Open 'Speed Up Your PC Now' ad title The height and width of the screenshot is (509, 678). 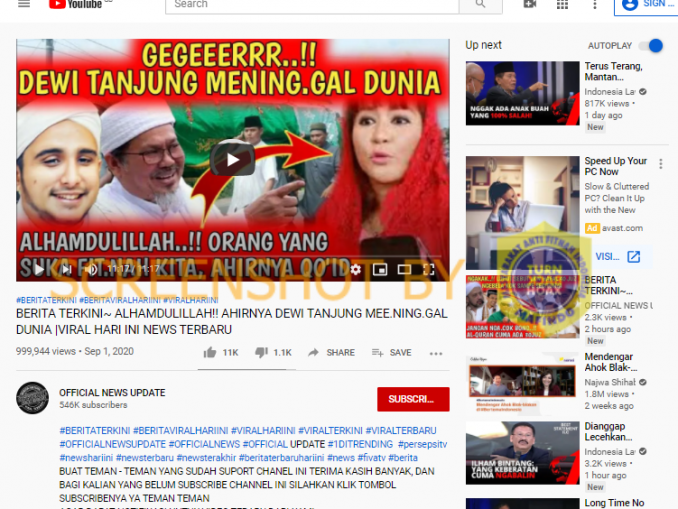615,166
